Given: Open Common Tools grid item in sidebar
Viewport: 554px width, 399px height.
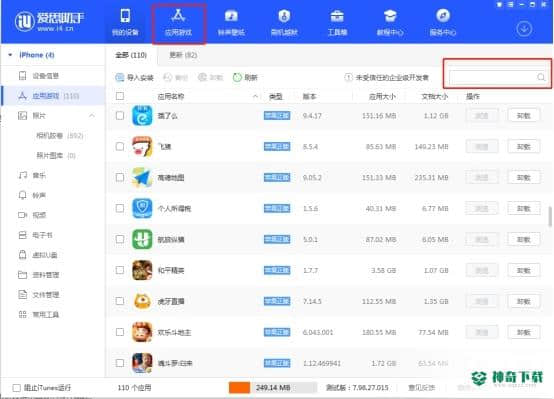Looking at the screenshot, I should (53, 315).
